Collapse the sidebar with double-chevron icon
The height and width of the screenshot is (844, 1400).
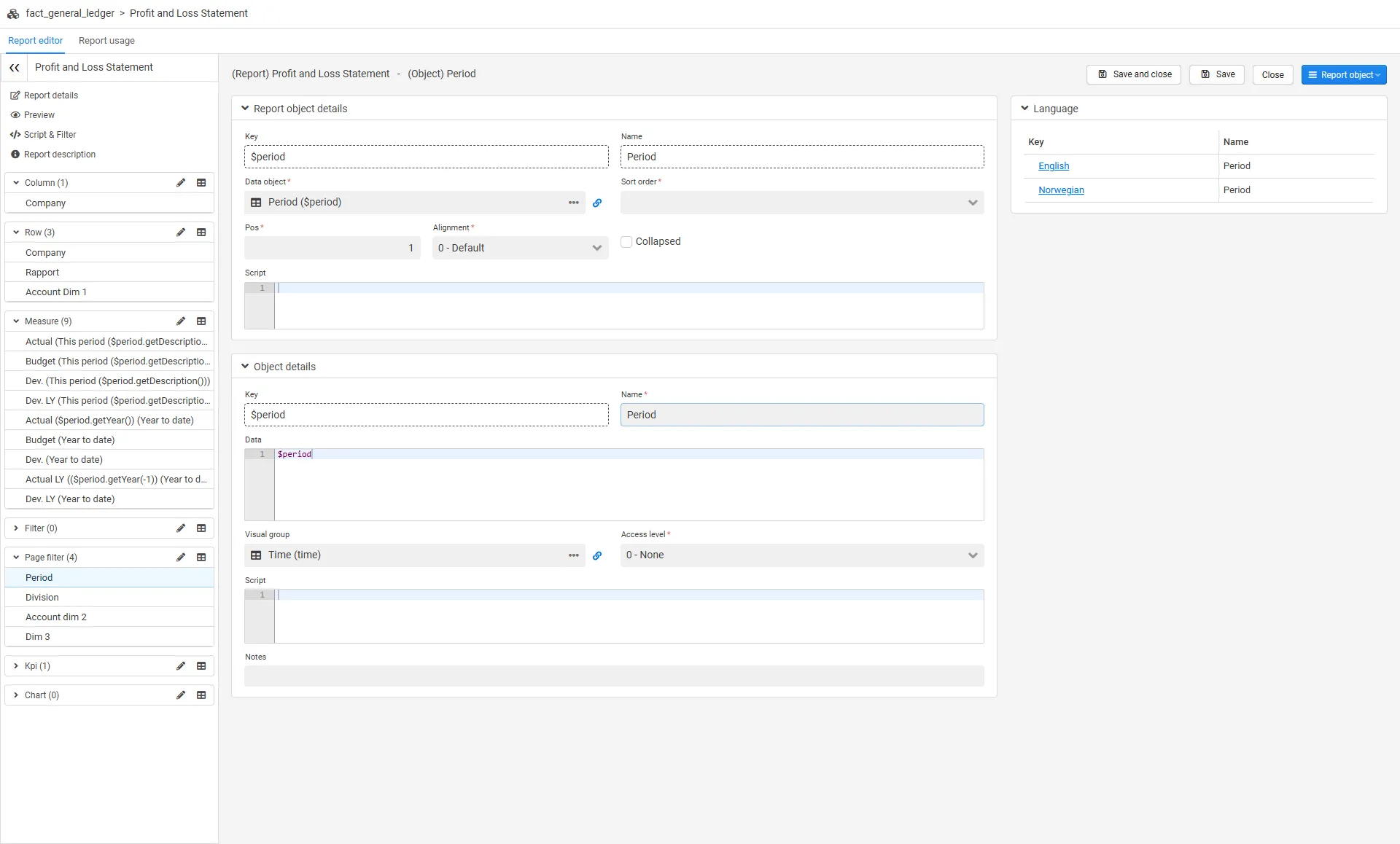pyautogui.click(x=15, y=67)
